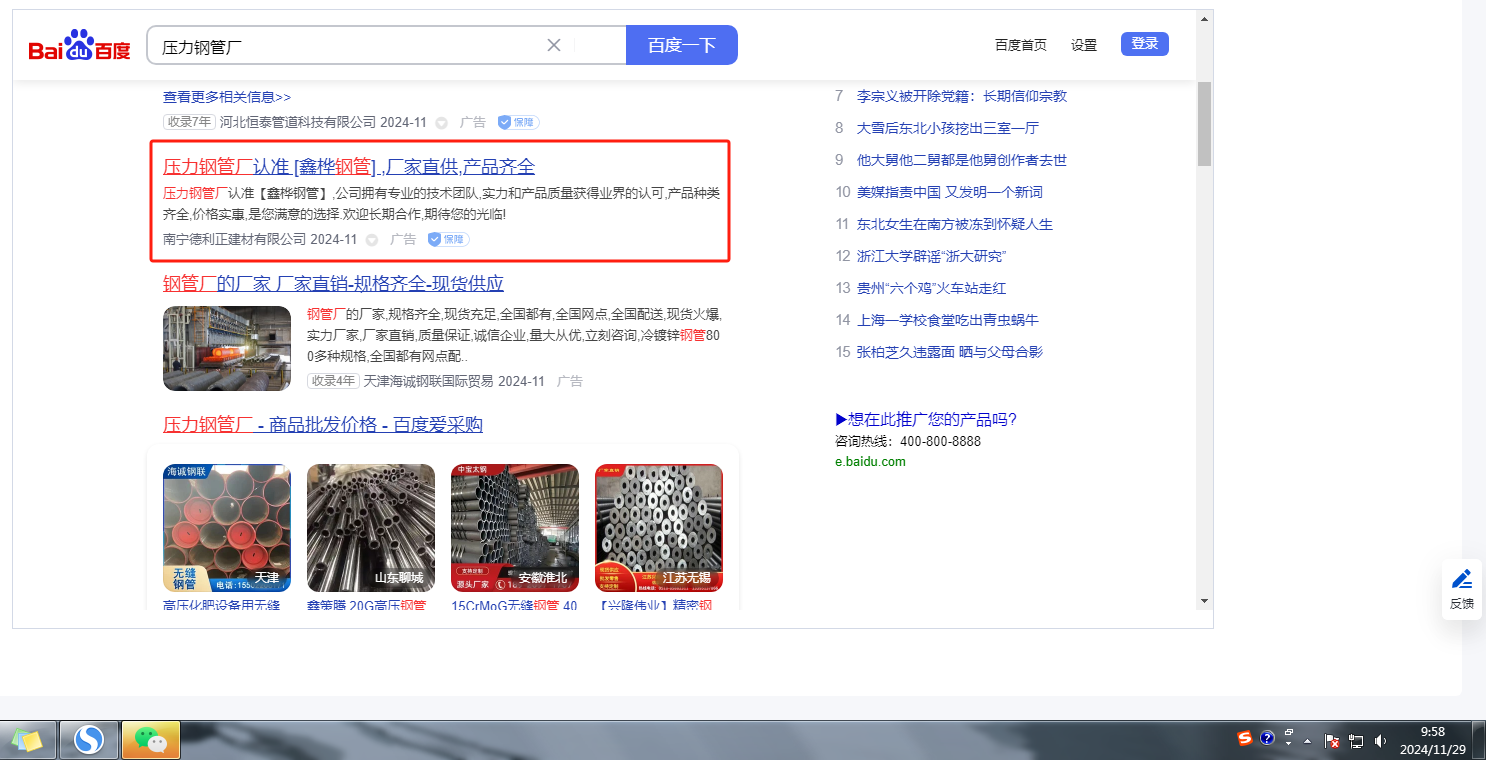This screenshot has height=760, width=1486.
Task: Click the network tray icon
Action: pyautogui.click(x=1356, y=741)
